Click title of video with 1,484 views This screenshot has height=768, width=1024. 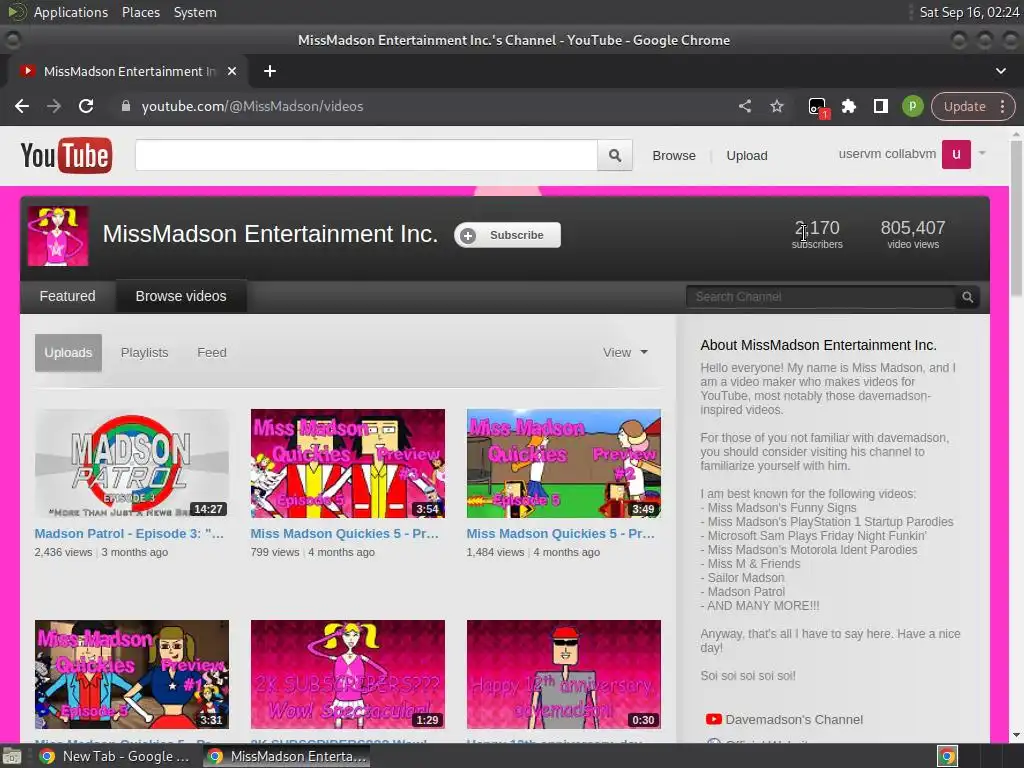tap(560, 534)
